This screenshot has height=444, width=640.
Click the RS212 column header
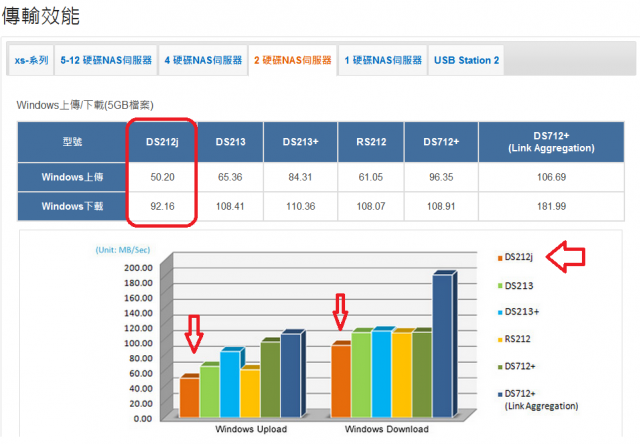pos(371,142)
